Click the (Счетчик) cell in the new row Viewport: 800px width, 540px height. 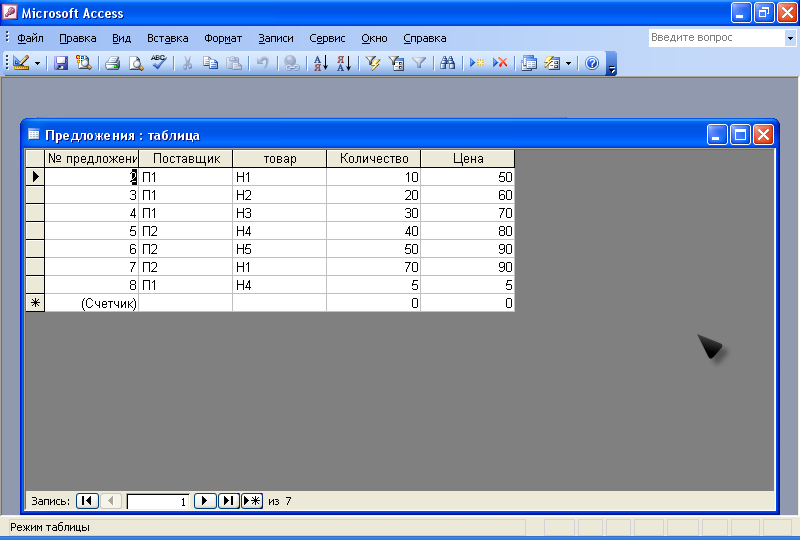point(92,303)
